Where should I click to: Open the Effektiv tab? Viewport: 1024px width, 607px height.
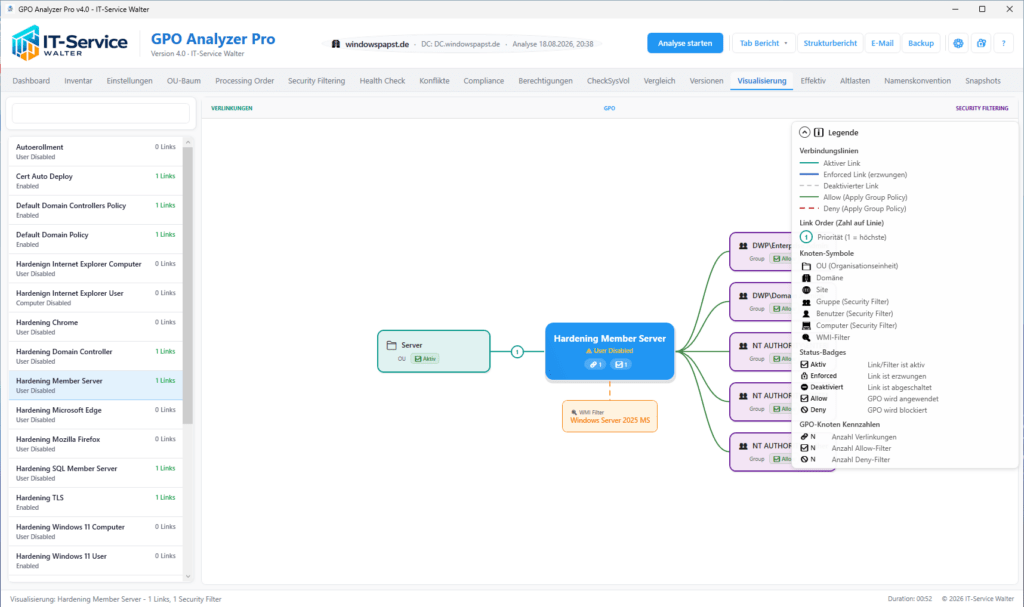pyautogui.click(x=813, y=81)
